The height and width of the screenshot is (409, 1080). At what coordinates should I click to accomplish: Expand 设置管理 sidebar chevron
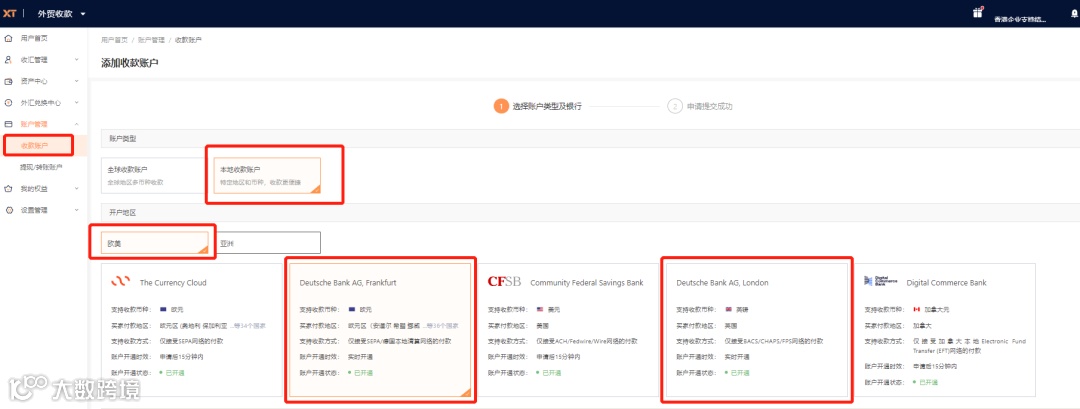click(x=77, y=210)
